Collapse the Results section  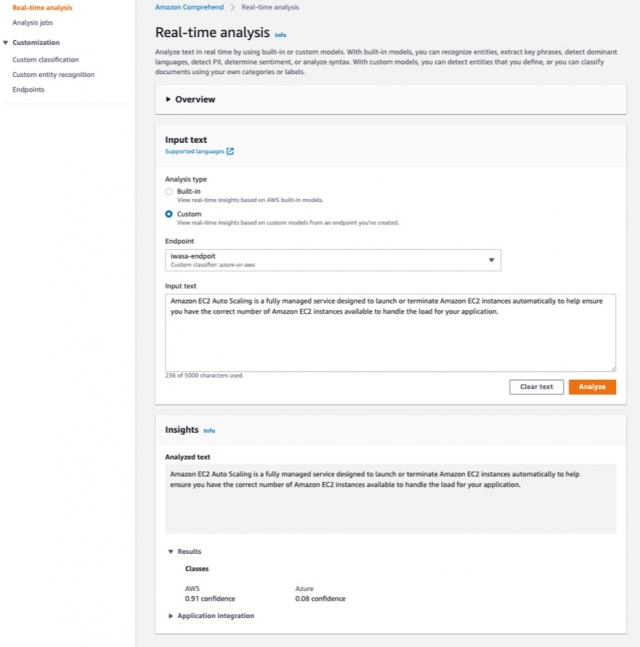click(171, 551)
